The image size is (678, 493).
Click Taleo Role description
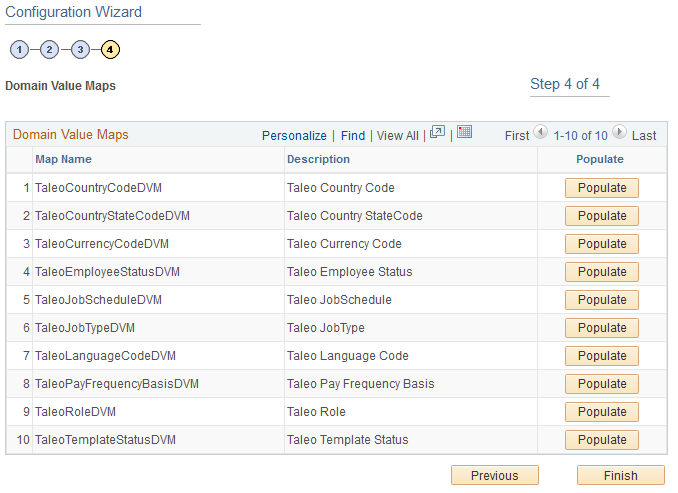(317, 412)
